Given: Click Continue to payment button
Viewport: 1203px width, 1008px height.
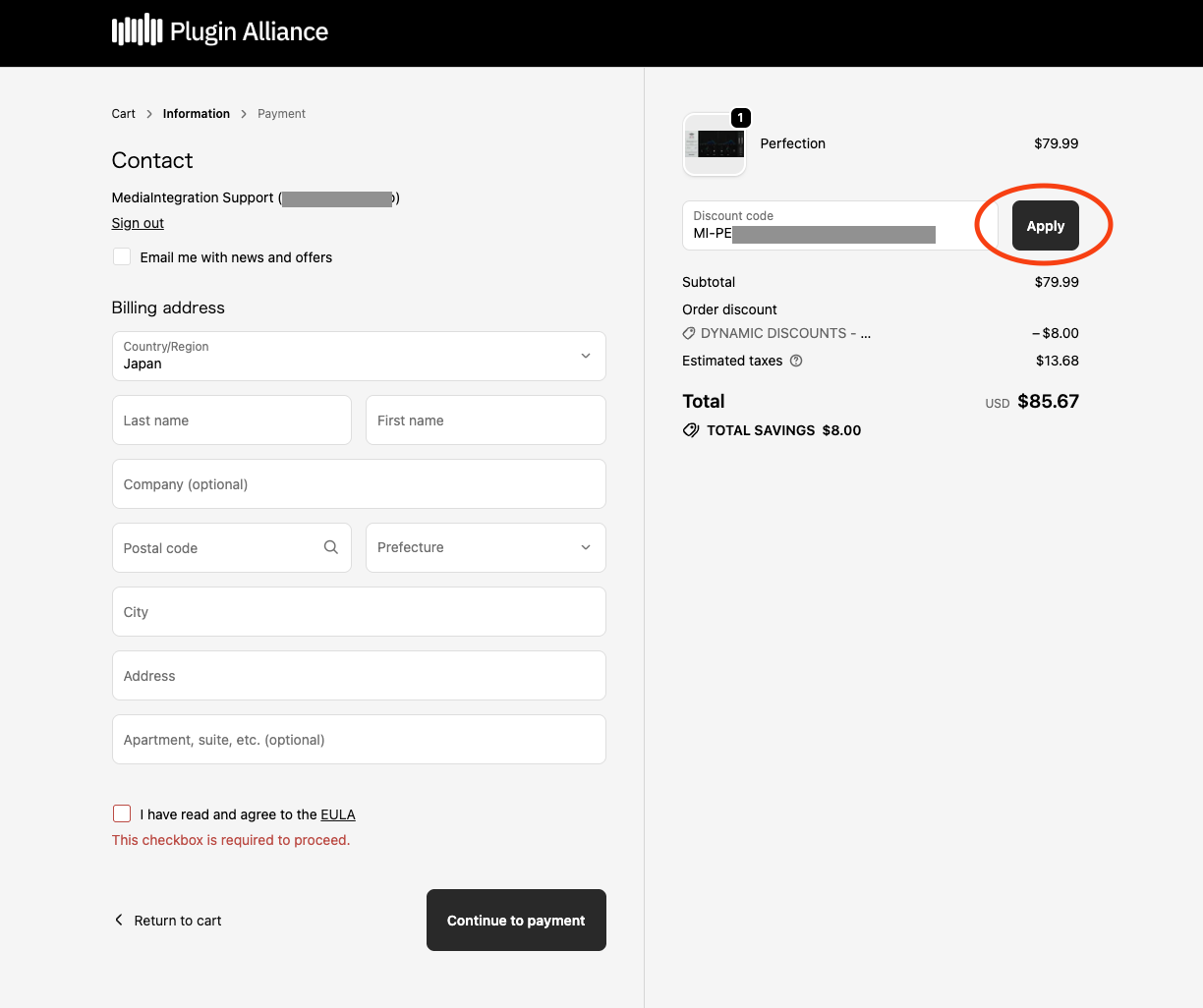Looking at the screenshot, I should (516, 920).
